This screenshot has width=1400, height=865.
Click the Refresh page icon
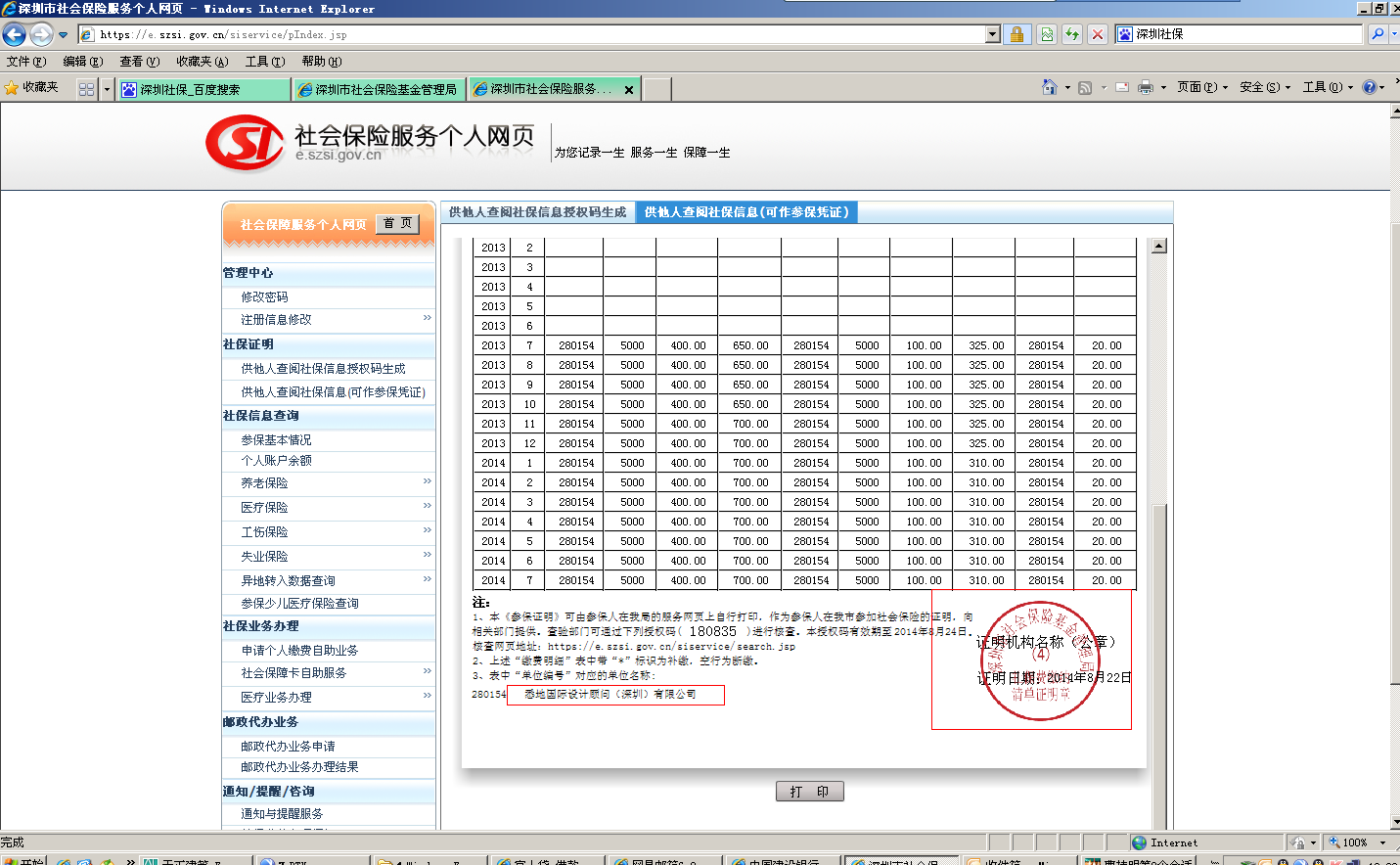tap(1072, 34)
